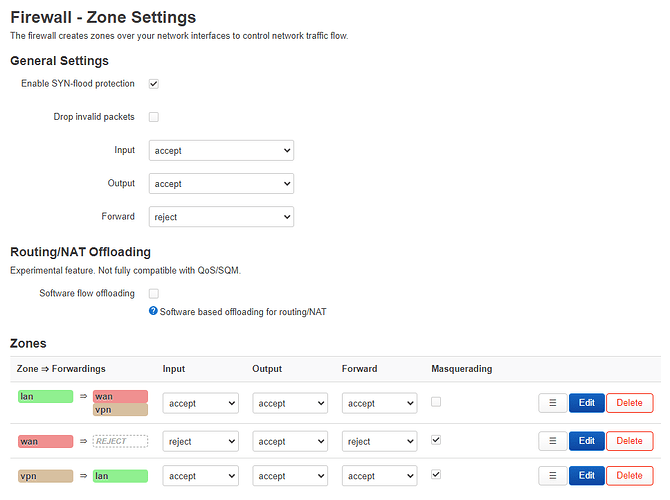The image size is (670, 500).
Task: Edit the vpn zone
Action: [x=586, y=476]
